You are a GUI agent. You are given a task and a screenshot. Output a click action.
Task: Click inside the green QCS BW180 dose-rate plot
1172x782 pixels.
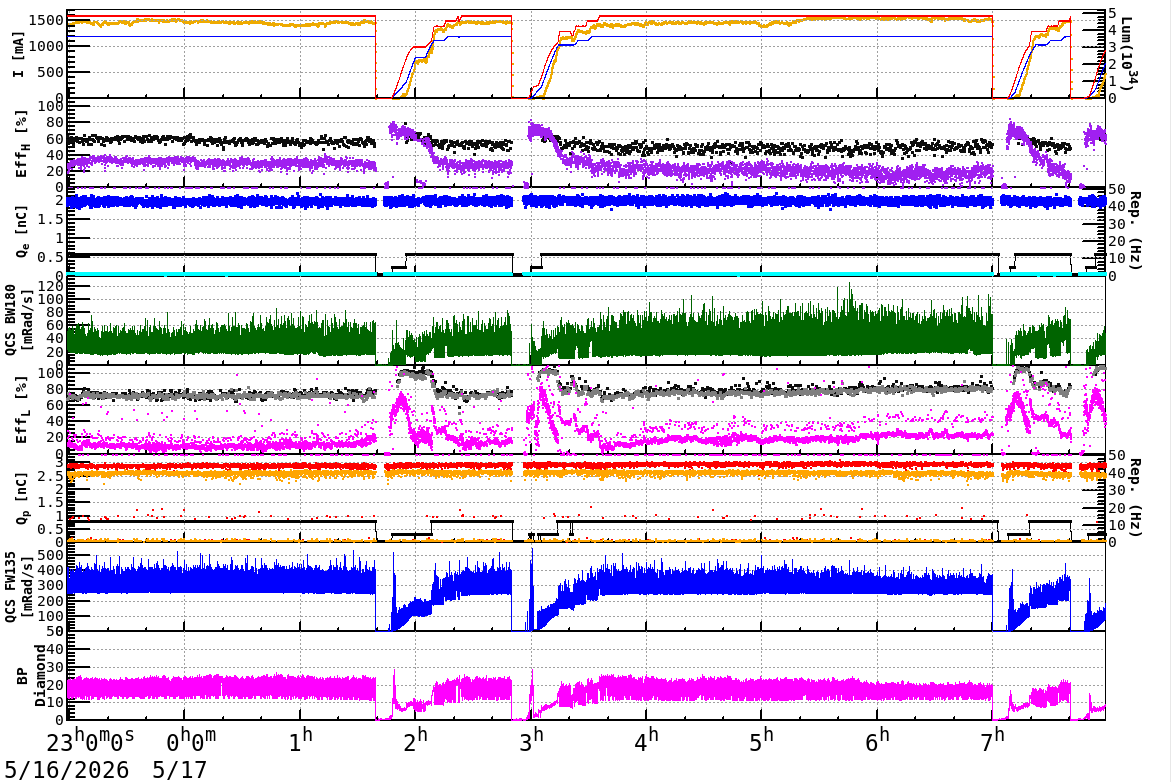[585, 321]
